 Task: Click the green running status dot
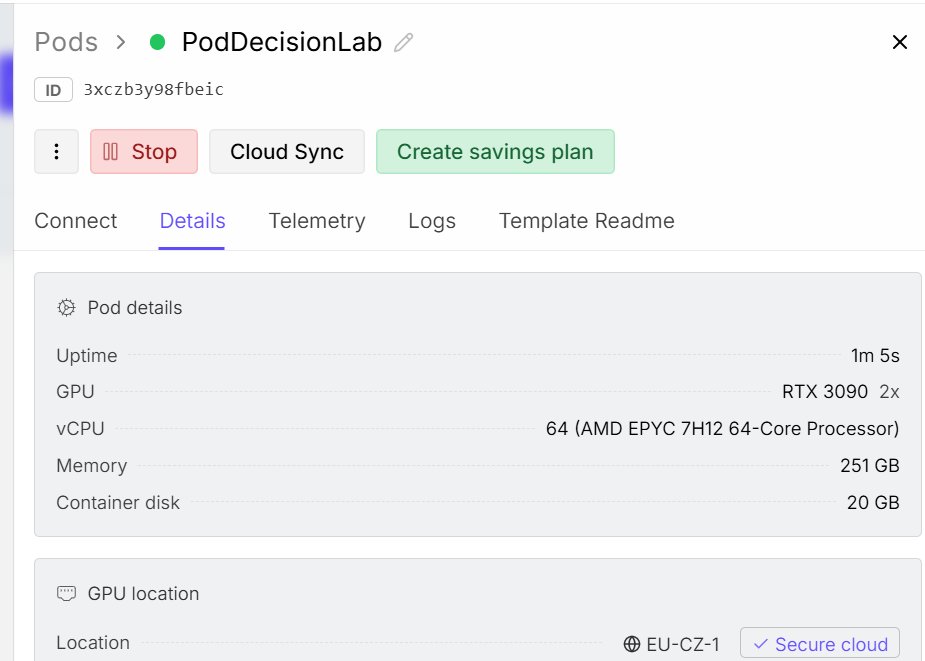click(x=158, y=42)
